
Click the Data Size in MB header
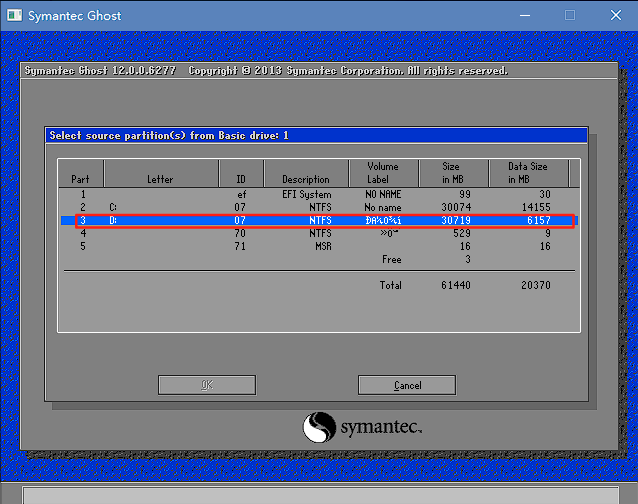click(x=527, y=173)
